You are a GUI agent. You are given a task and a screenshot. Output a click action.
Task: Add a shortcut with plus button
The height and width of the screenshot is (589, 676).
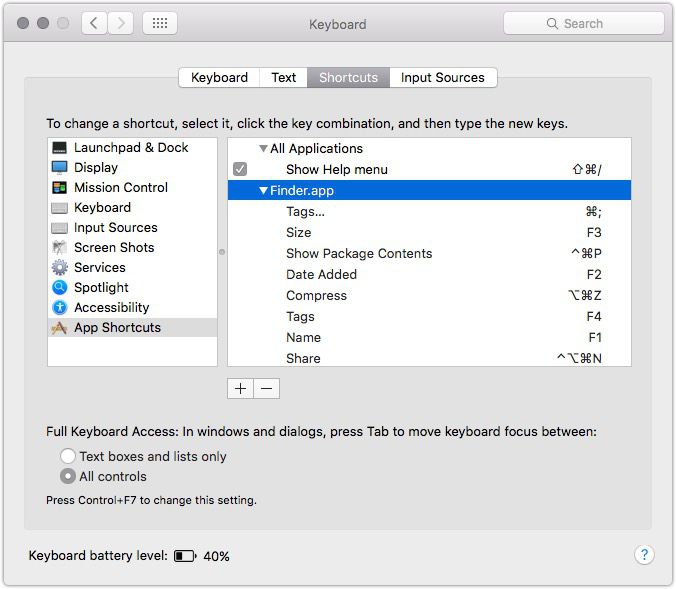point(241,388)
